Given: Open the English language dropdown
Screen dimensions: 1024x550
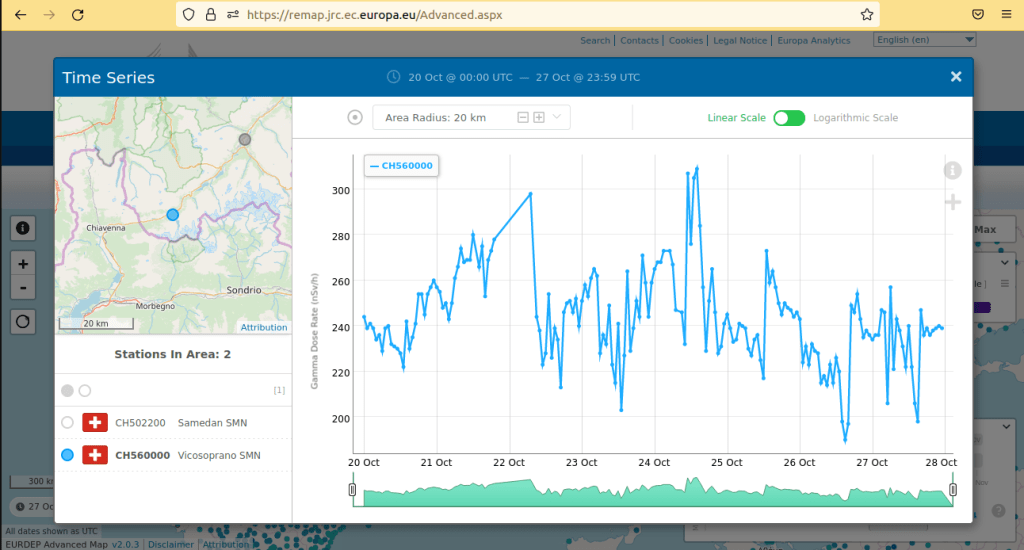Looking at the screenshot, I should (x=924, y=40).
